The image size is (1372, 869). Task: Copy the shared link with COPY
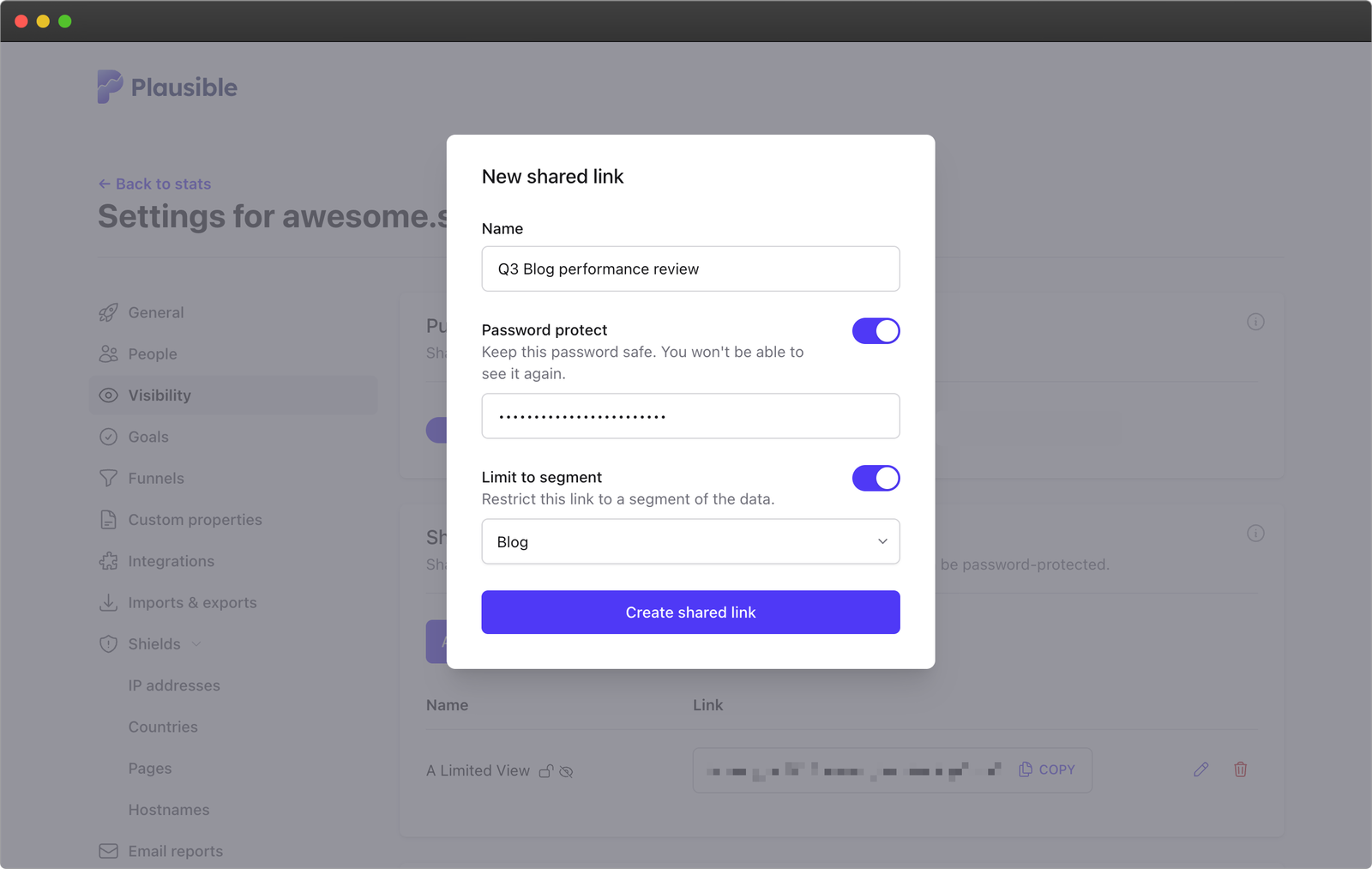point(1047,769)
